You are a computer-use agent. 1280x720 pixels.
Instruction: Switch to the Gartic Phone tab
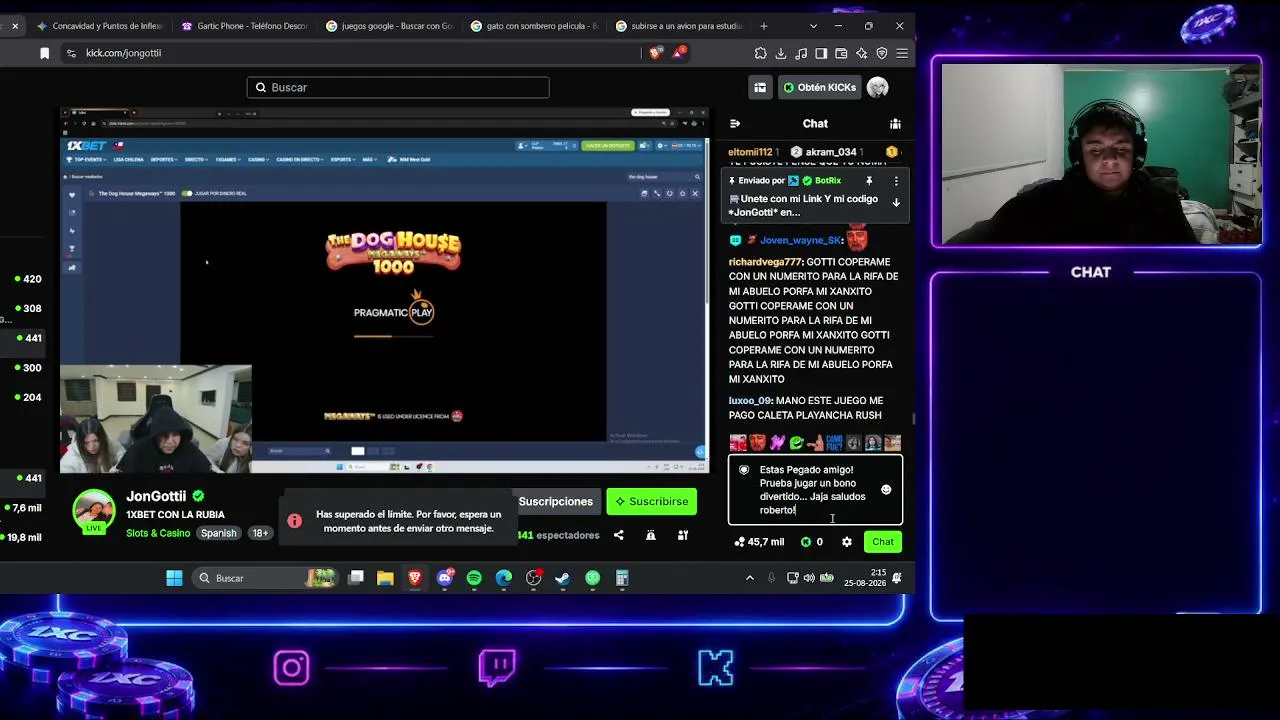click(245, 26)
